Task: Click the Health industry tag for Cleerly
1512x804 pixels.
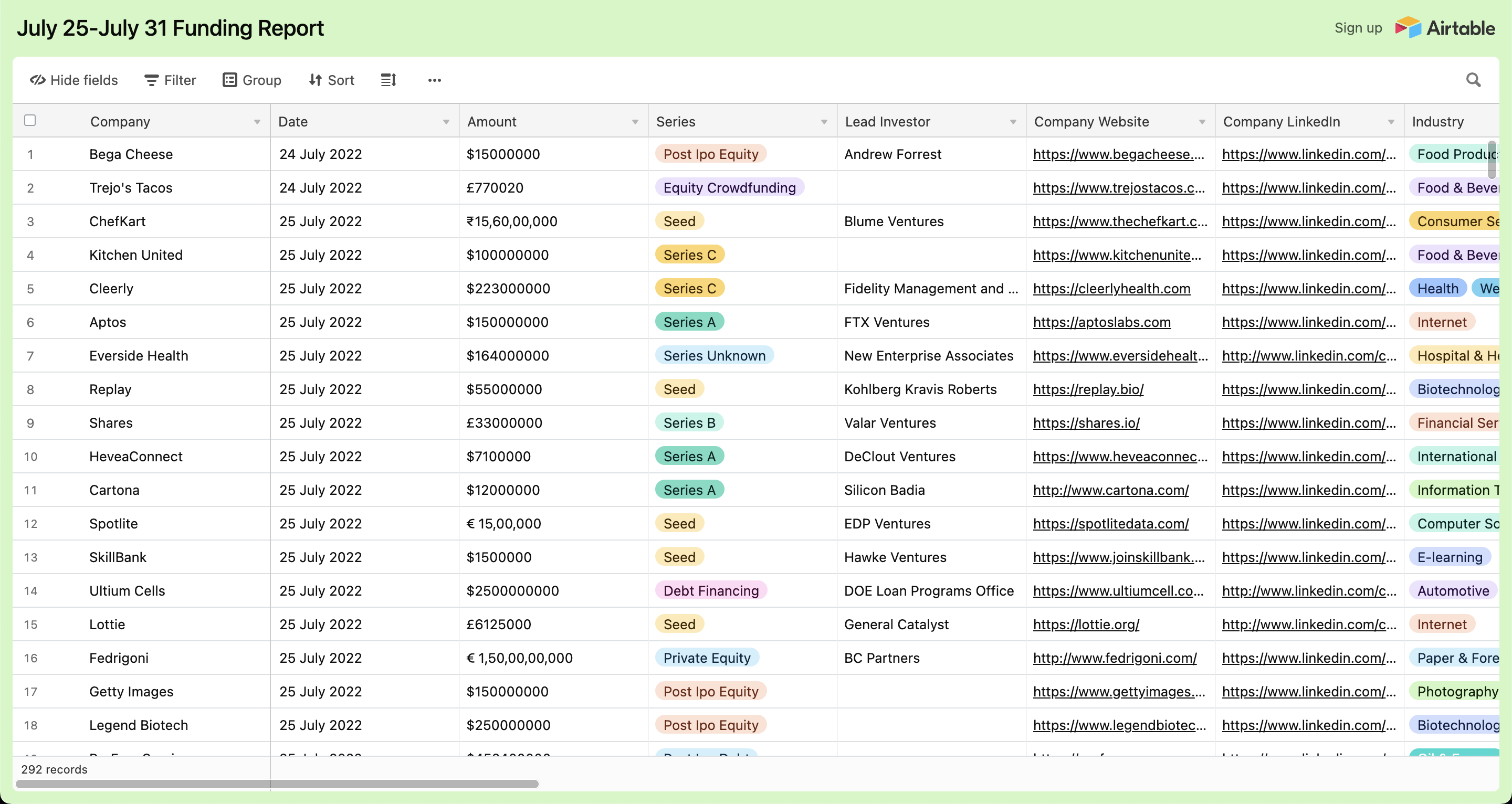Action: click(1438, 289)
